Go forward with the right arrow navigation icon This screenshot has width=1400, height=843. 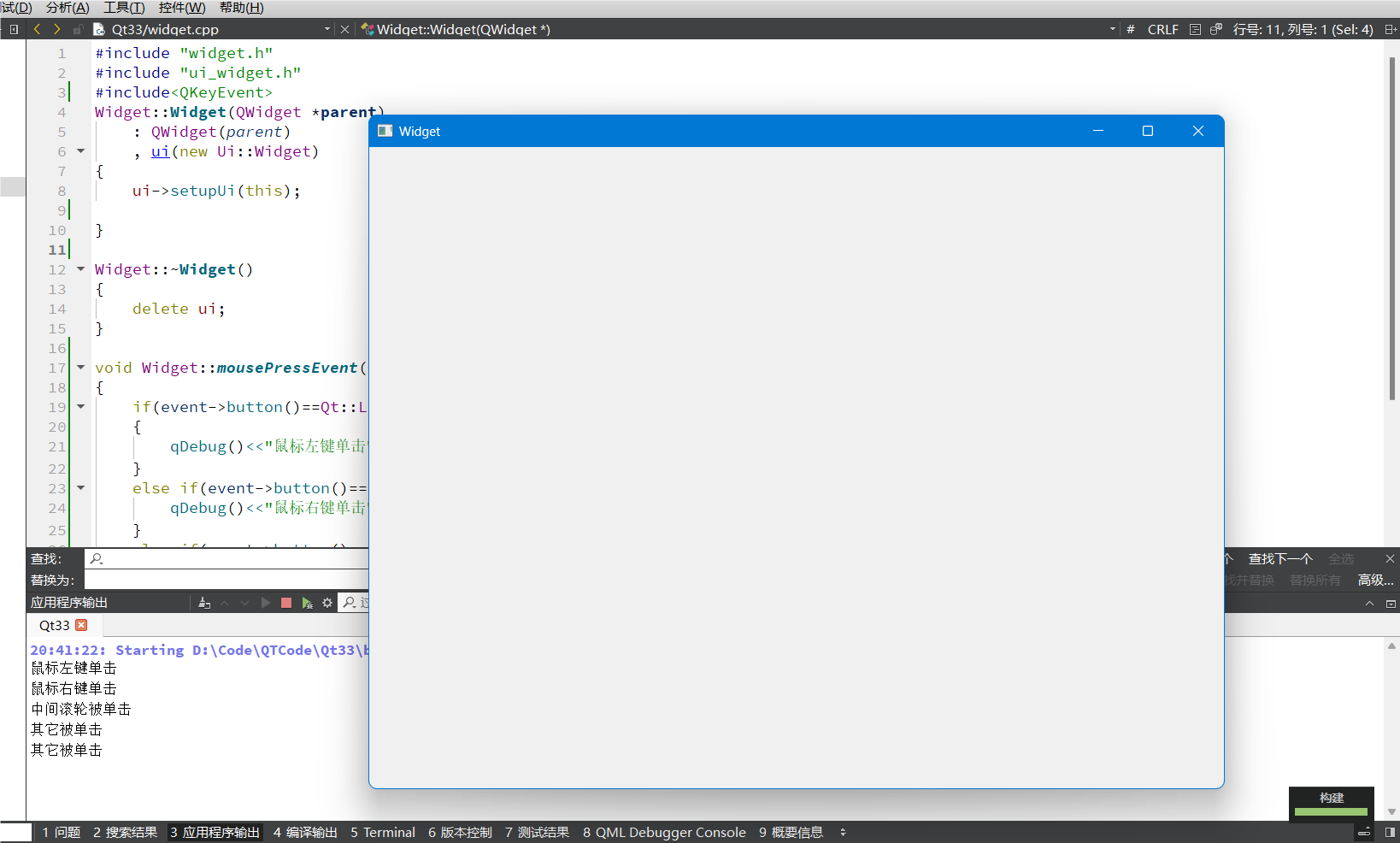56,29
